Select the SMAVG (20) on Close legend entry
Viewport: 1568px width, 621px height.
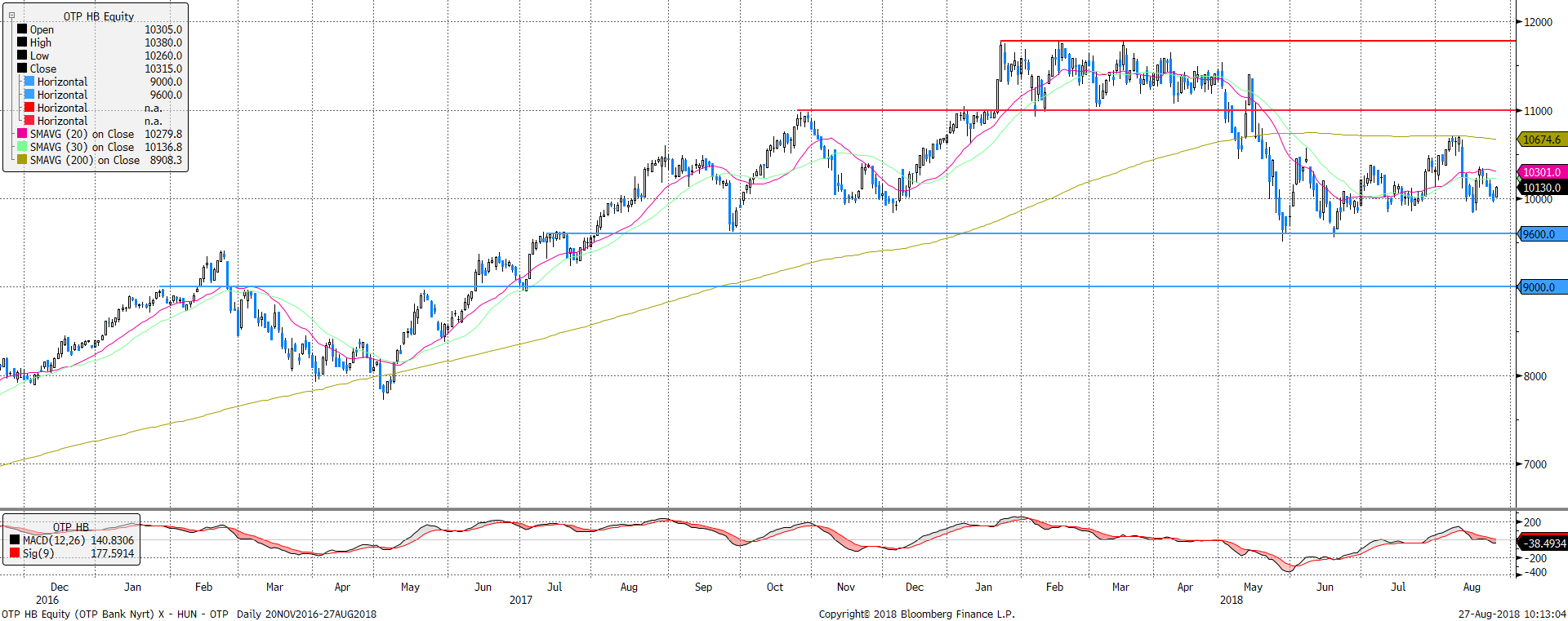tap(100, 134)
